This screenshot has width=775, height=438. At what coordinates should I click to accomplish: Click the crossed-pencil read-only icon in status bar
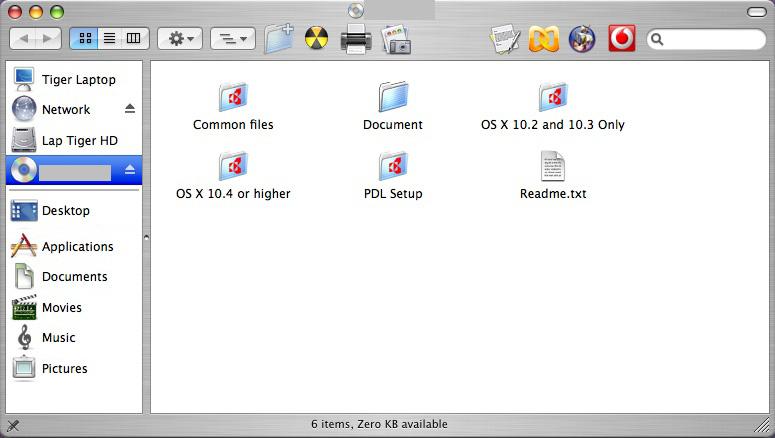click(13, 425)
